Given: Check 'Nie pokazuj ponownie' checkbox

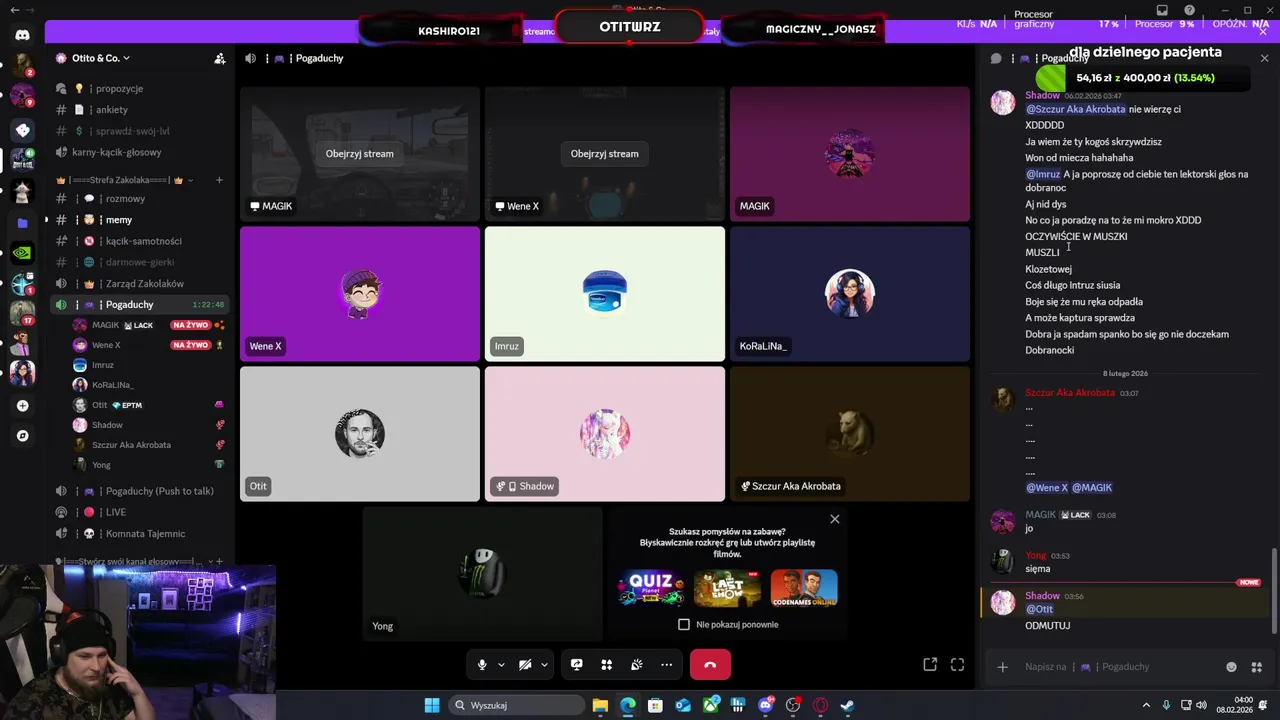Looking at the screenshot, I should click(684, 624).
